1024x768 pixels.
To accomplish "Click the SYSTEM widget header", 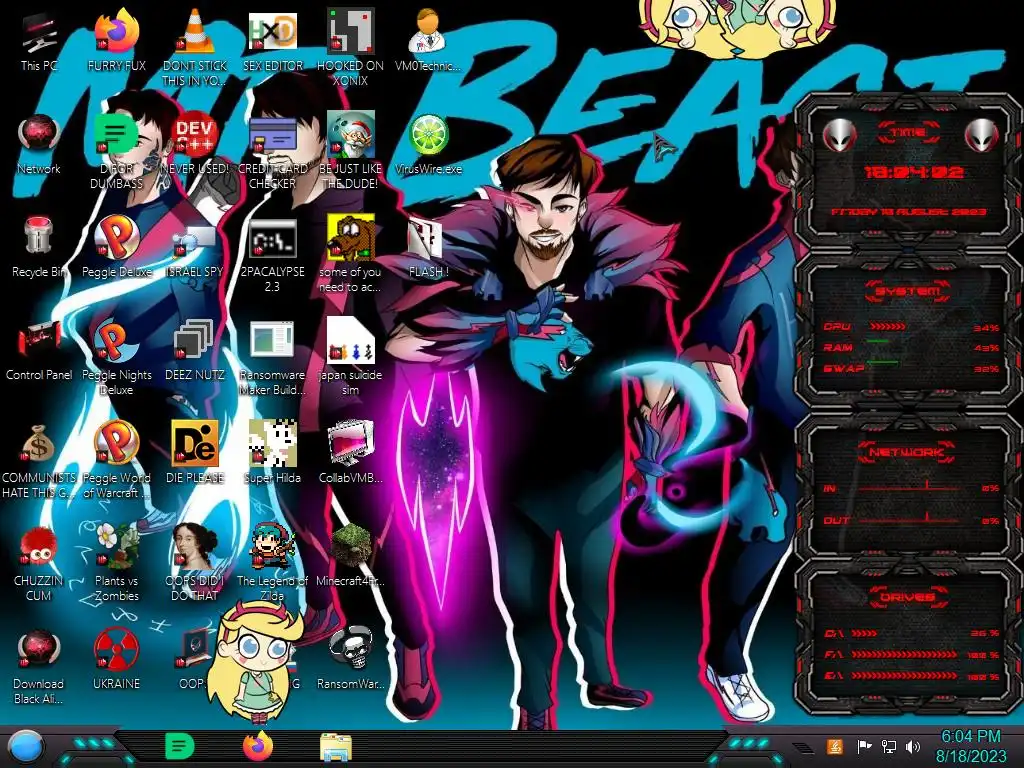I will coord(907,291).
